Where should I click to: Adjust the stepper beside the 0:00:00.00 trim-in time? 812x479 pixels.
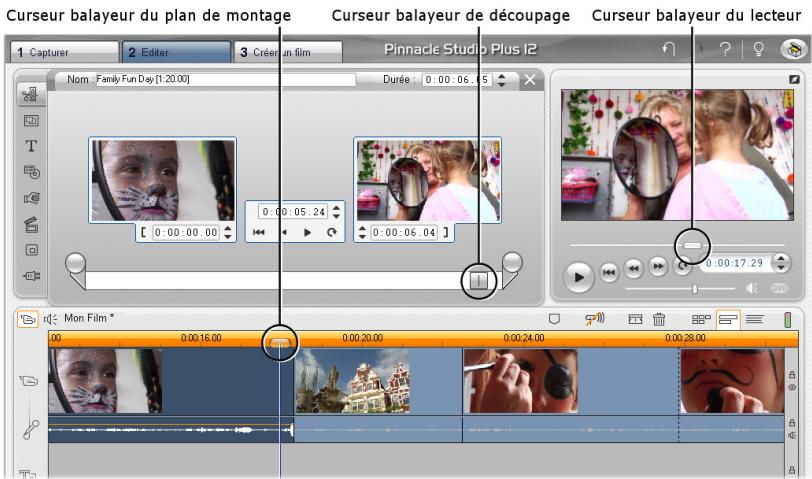click(x=228, y=233)
